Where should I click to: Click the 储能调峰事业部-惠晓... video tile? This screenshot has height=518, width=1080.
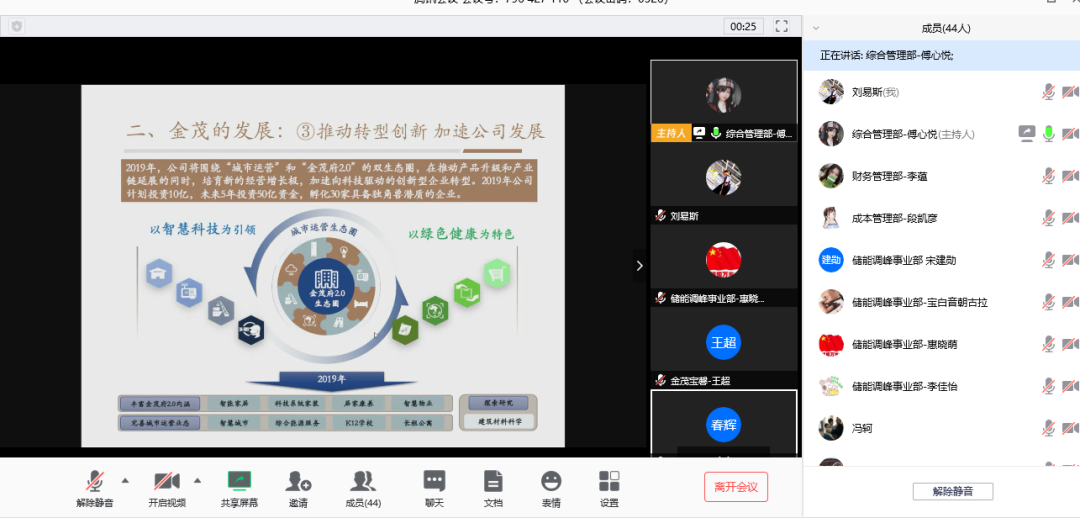tap(724, 265)
